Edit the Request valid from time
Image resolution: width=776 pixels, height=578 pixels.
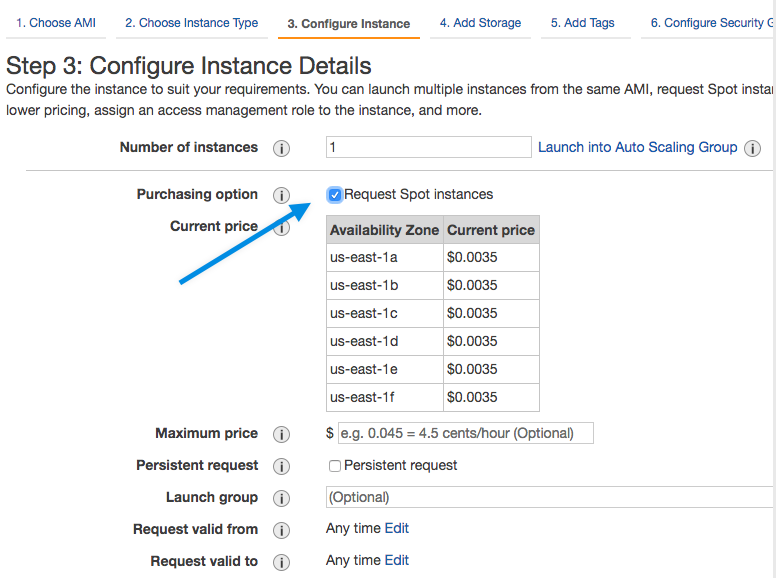tap(396, 528)
